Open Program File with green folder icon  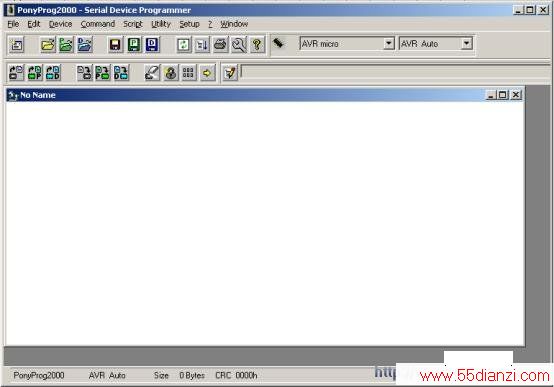(x=66, y=45)
